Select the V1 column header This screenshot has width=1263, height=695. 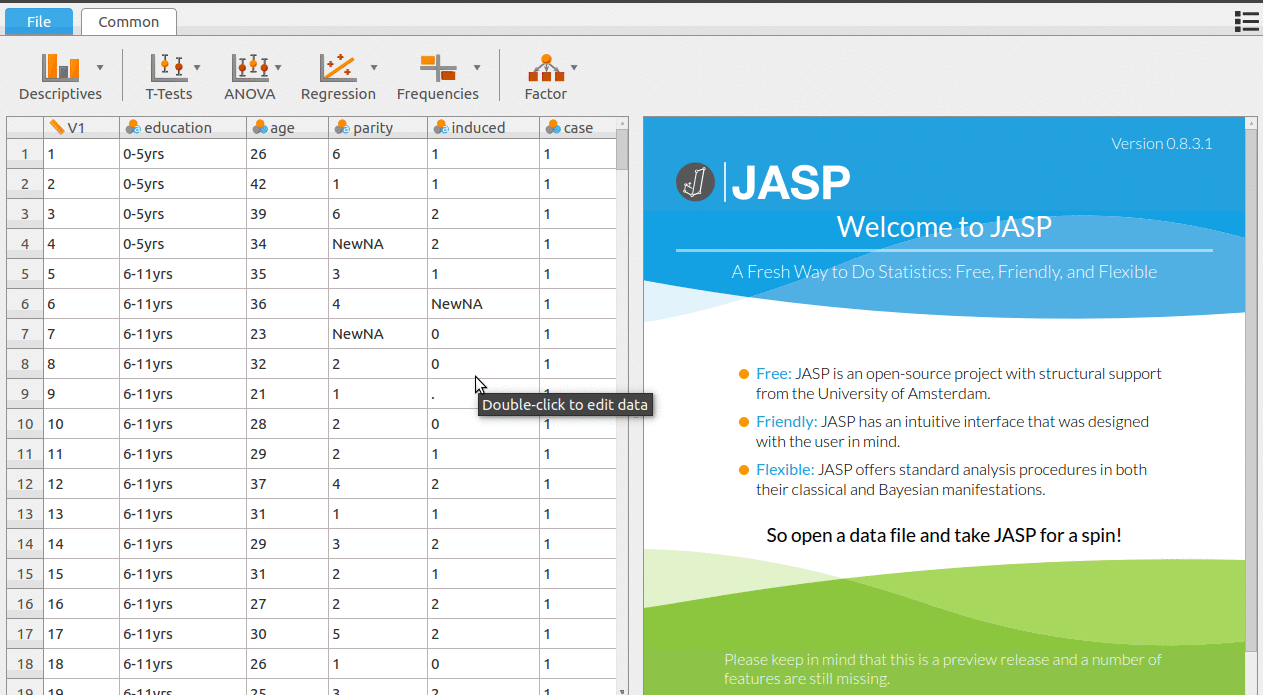click(82, 127)
